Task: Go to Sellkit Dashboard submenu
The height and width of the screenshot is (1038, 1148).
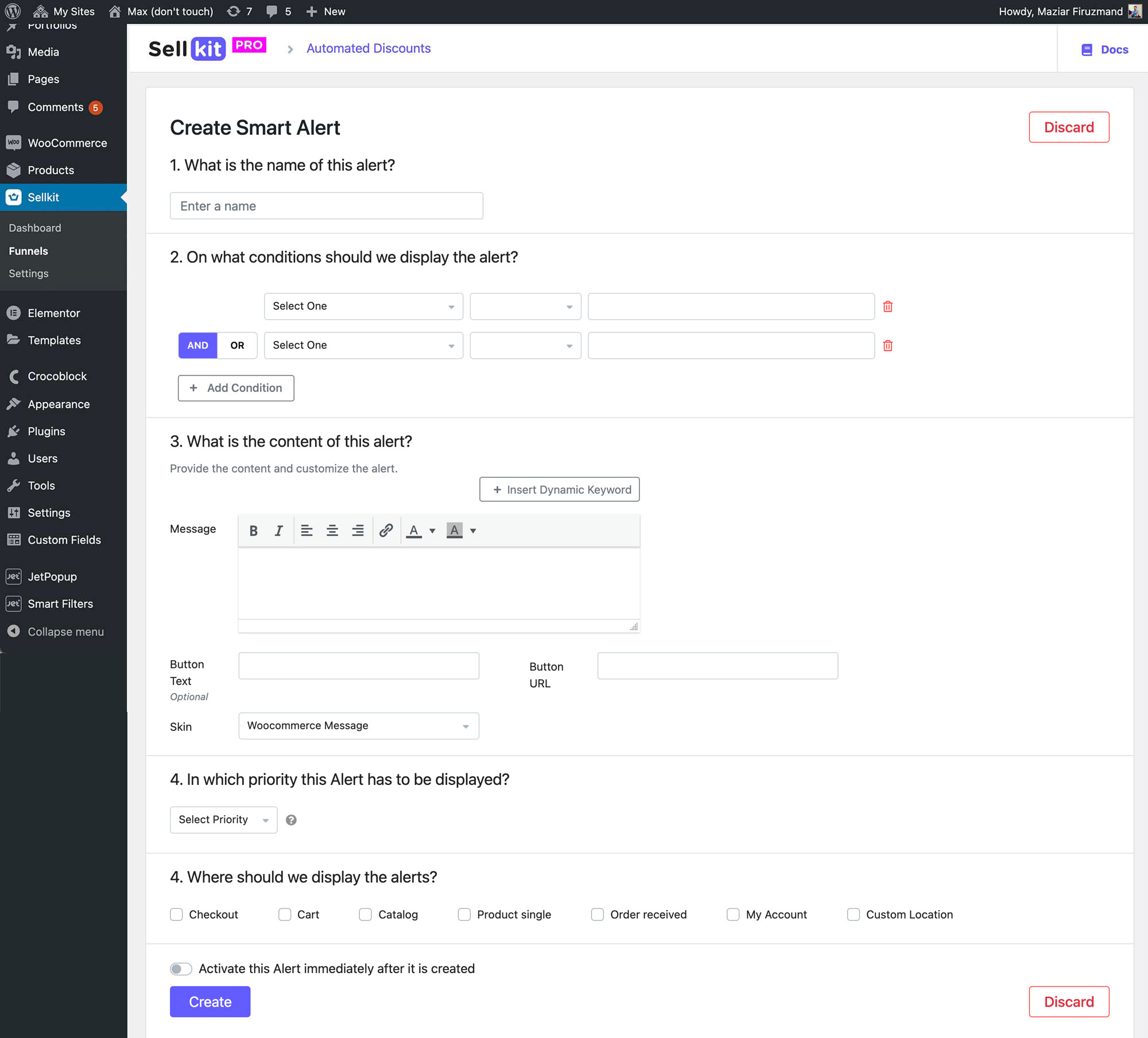Action: click(x=35, y=228)
